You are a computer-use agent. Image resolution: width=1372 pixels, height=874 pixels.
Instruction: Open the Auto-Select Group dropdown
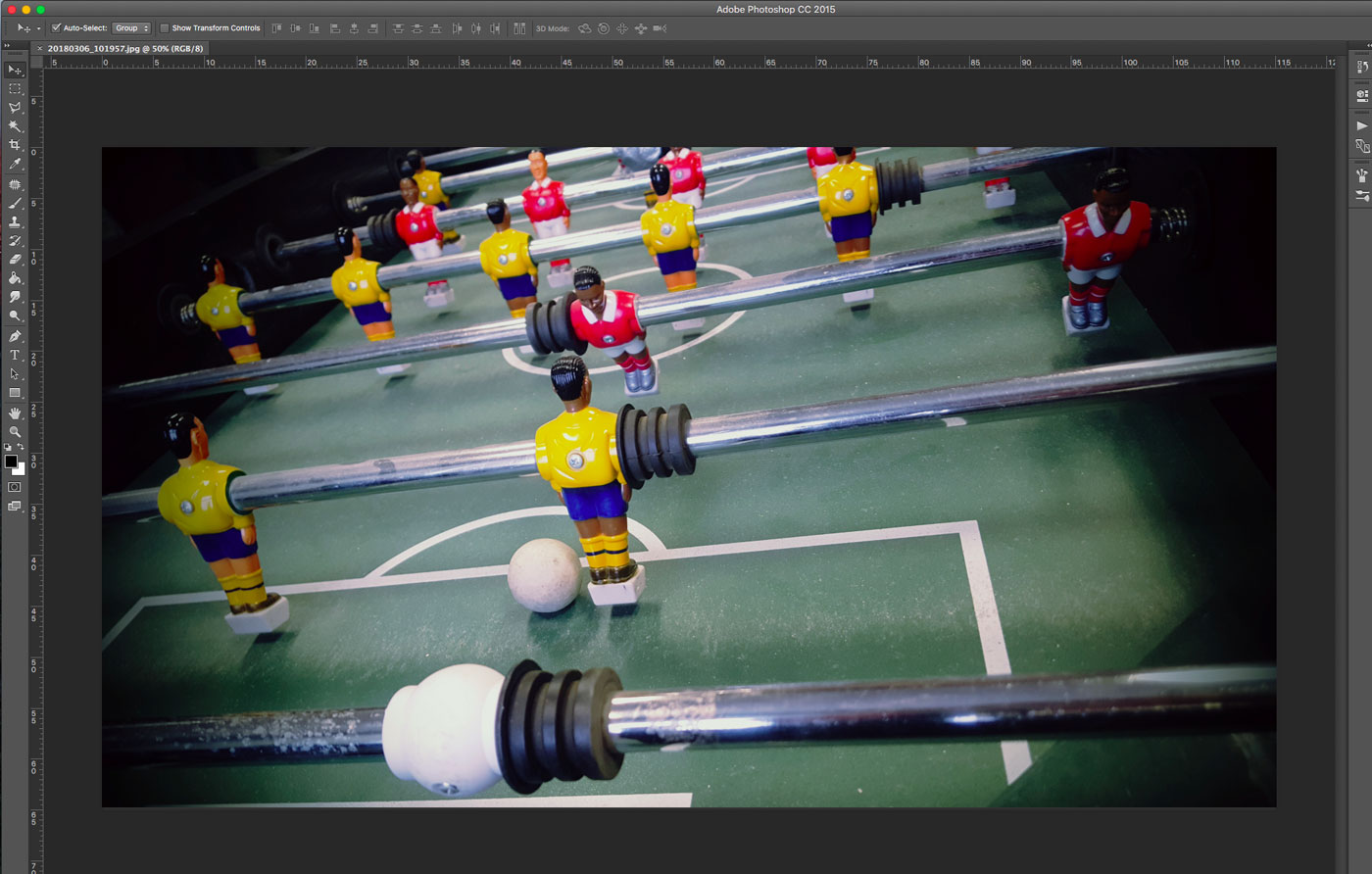tap(131, 27)
